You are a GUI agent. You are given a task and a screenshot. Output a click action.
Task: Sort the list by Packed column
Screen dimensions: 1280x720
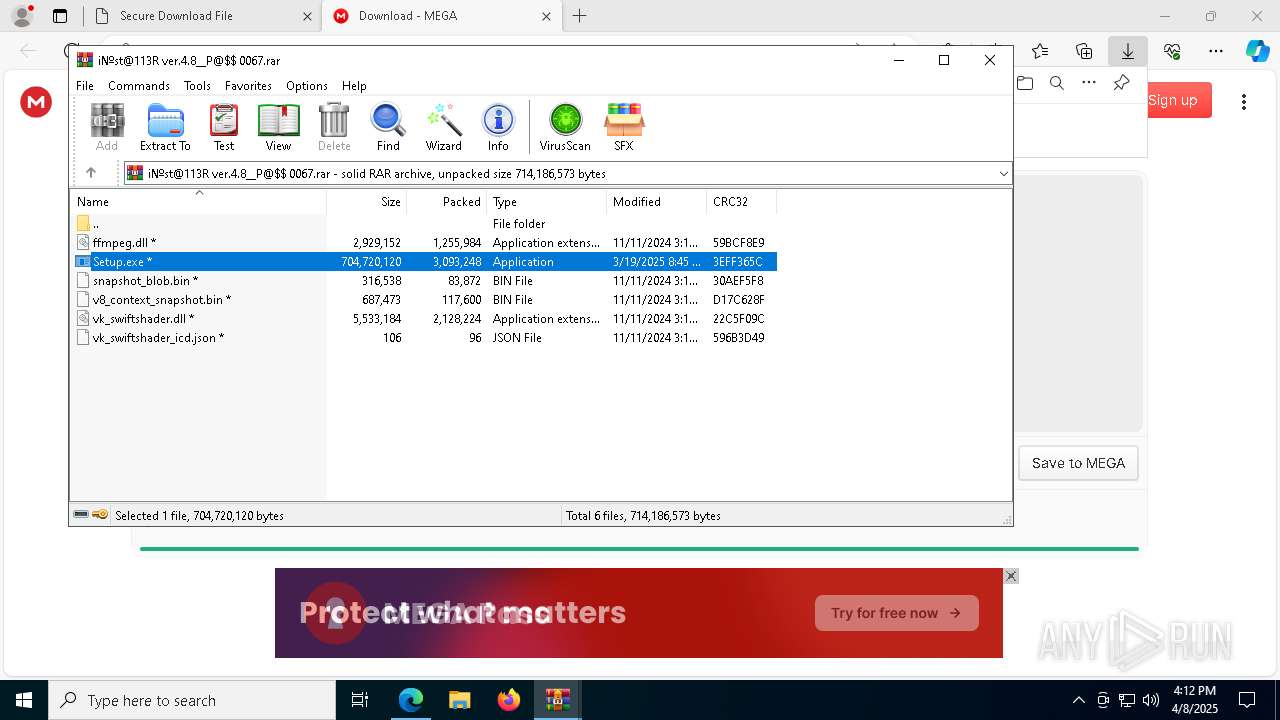(x=446, y=202)
